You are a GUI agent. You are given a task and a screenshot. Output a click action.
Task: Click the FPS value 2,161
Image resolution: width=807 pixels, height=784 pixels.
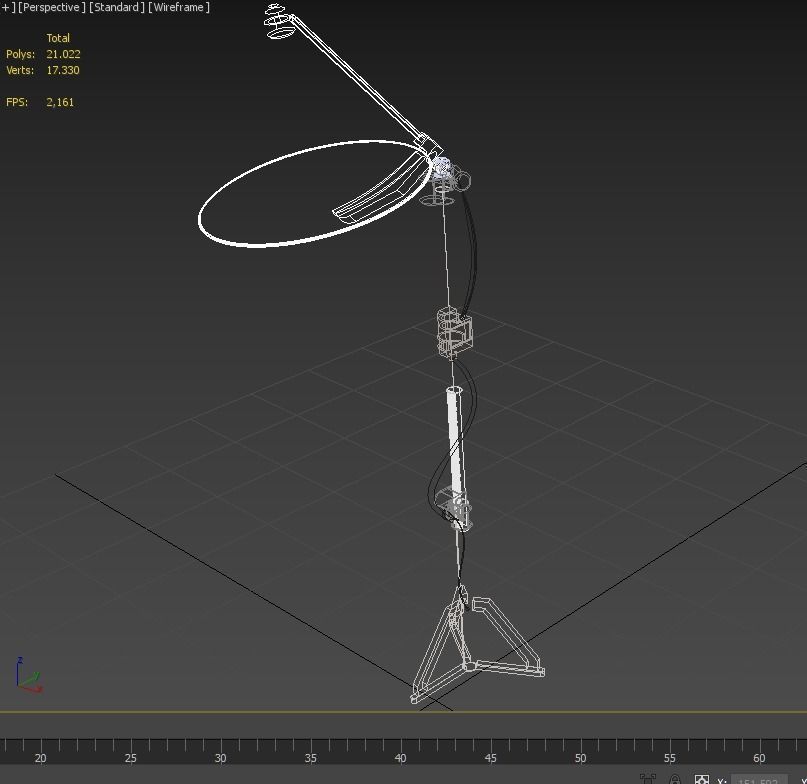click(60, 102)
